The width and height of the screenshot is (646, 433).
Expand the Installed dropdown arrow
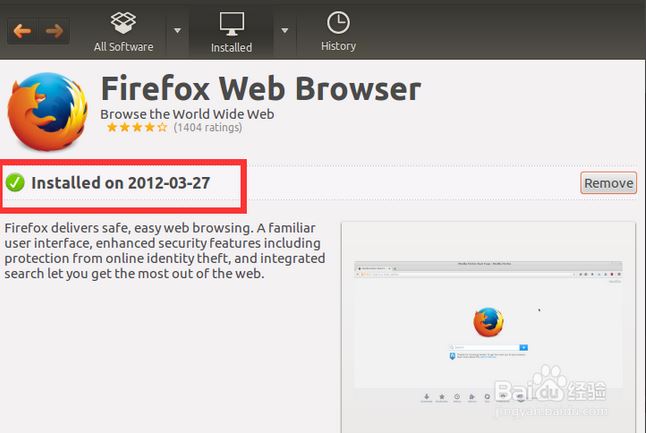[x=285, y=30]
